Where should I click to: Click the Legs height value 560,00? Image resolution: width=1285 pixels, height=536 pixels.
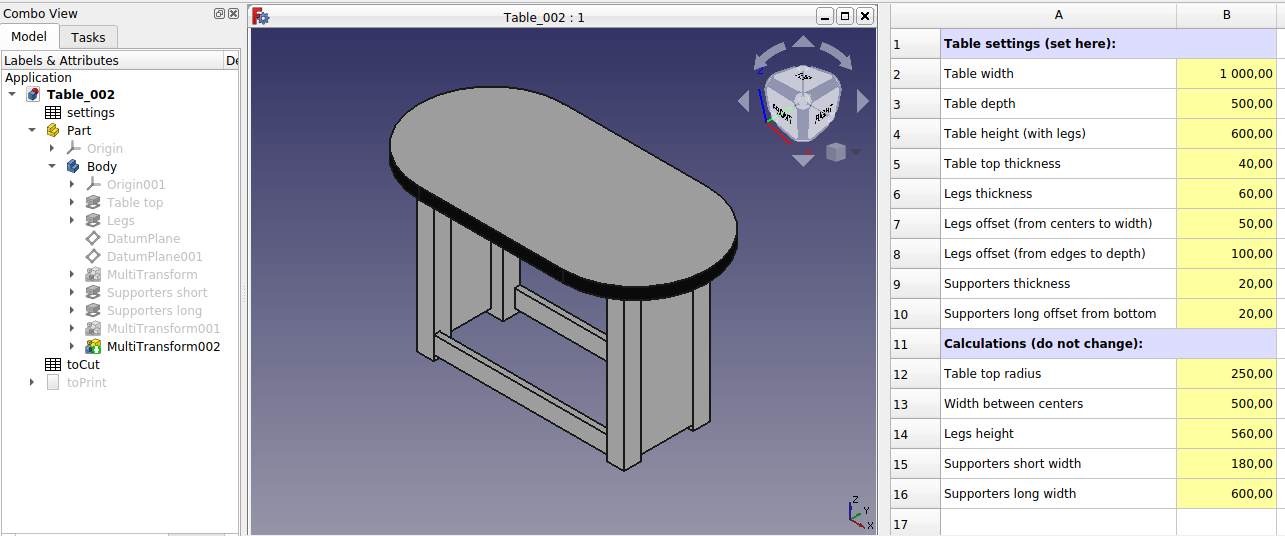[x=1226, y=434]
